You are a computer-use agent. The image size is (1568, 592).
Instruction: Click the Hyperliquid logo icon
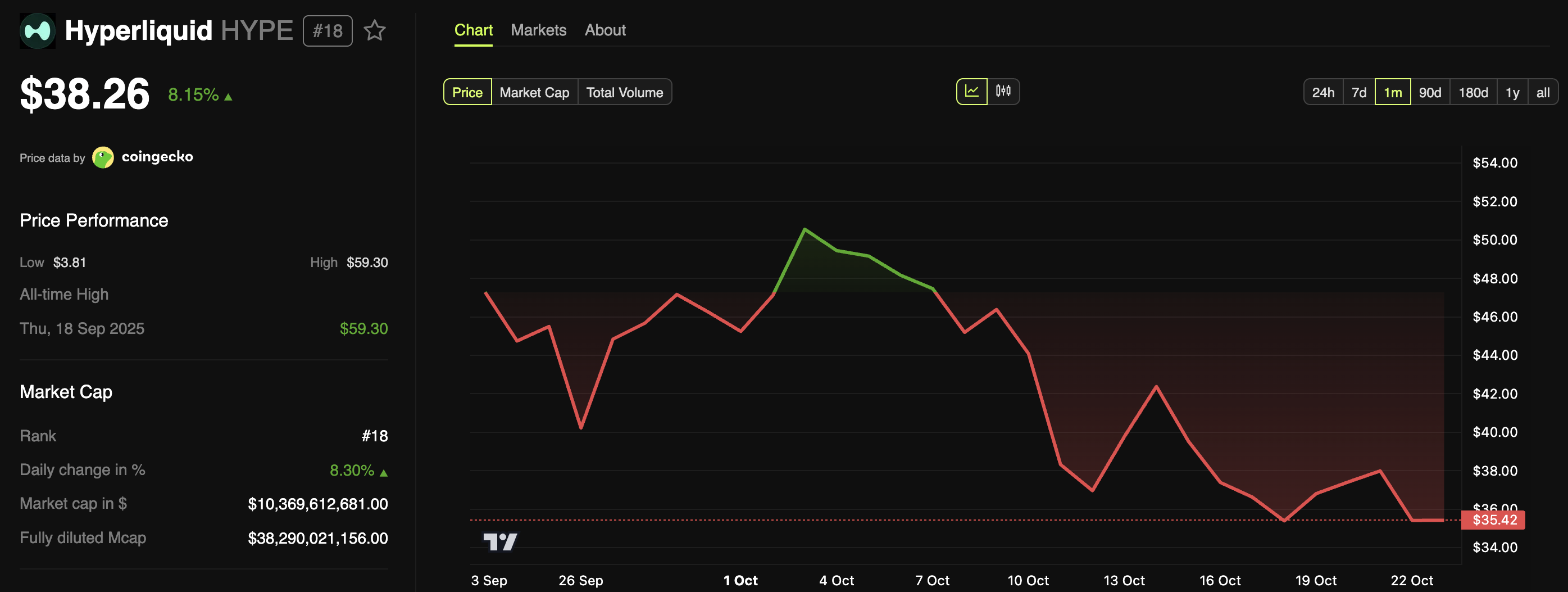click(x=38, y=30)
